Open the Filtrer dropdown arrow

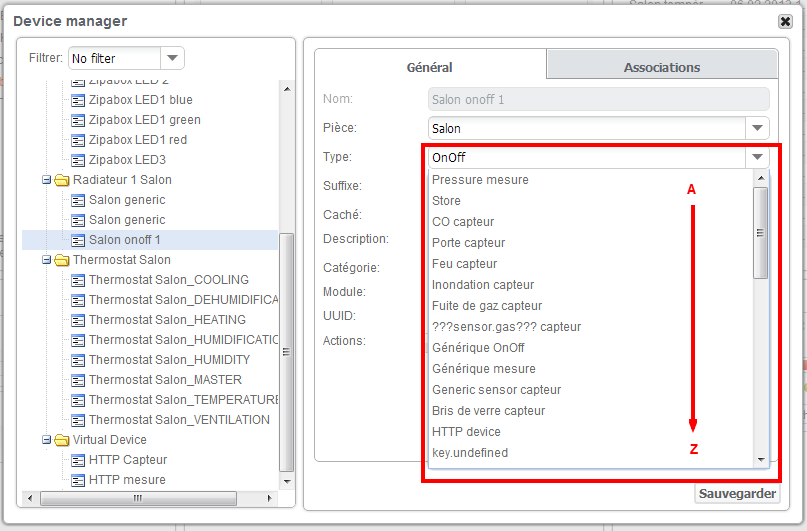172,58
